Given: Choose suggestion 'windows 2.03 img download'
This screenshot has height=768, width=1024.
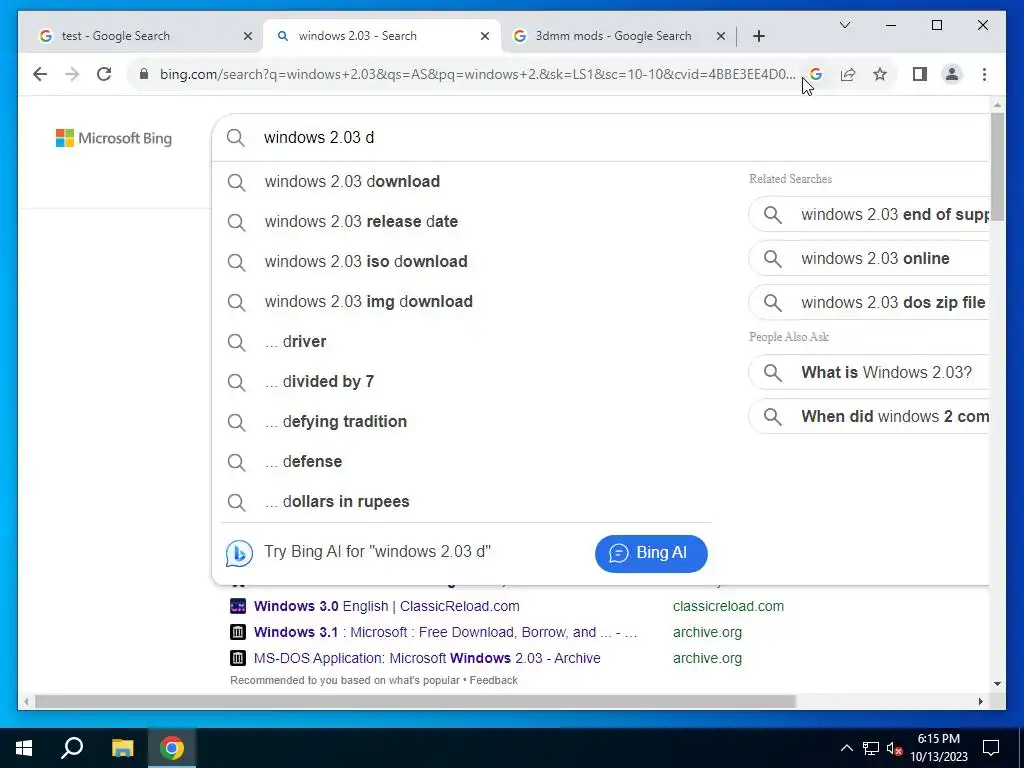Looking at the screenshot, I should tap(466, 301).
